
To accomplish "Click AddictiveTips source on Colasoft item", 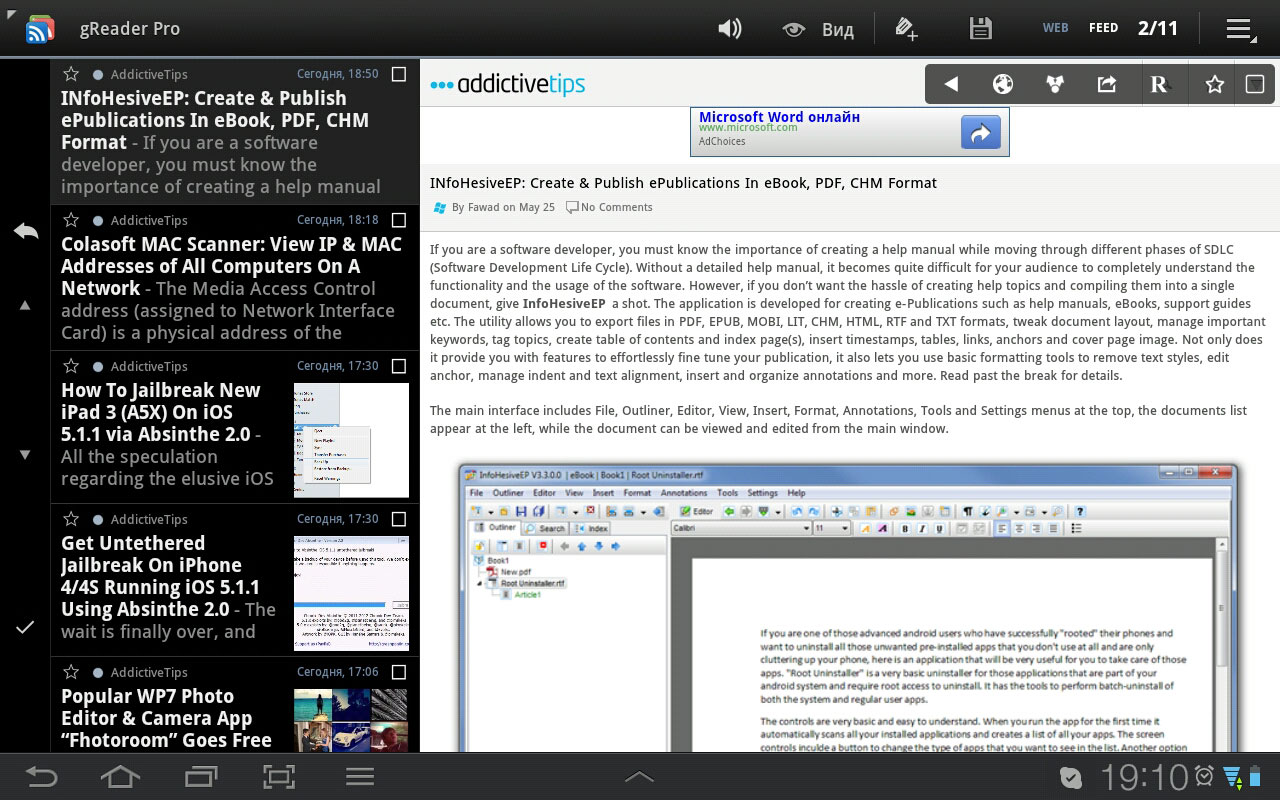I will pos(149,220).
